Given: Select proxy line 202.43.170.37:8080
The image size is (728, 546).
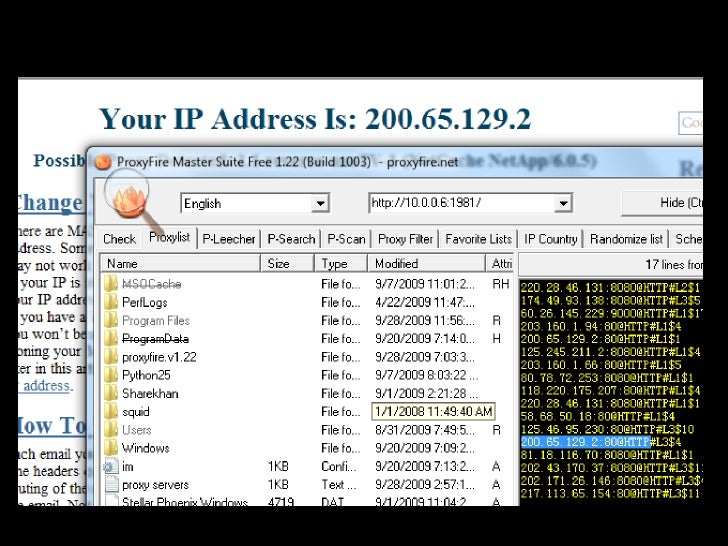Looking at the screenshot, I should 611,468.
